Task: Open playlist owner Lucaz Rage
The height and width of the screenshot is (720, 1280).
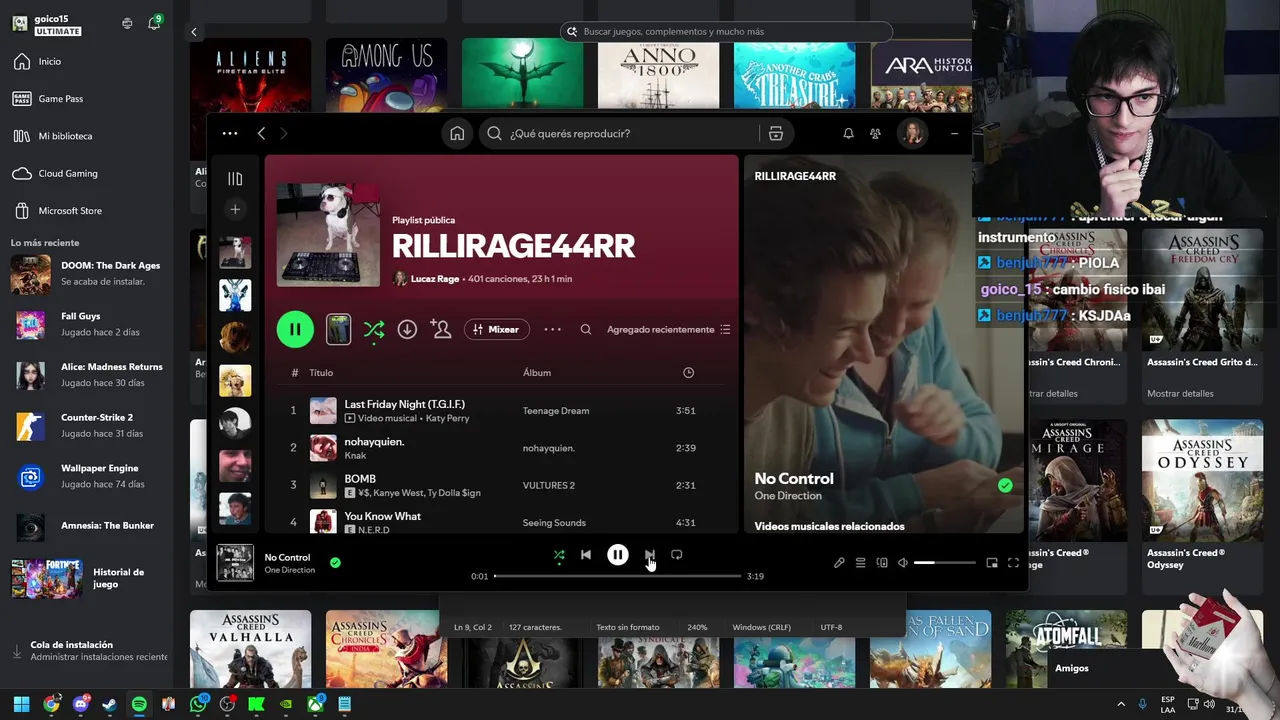Action: [434, 279]
